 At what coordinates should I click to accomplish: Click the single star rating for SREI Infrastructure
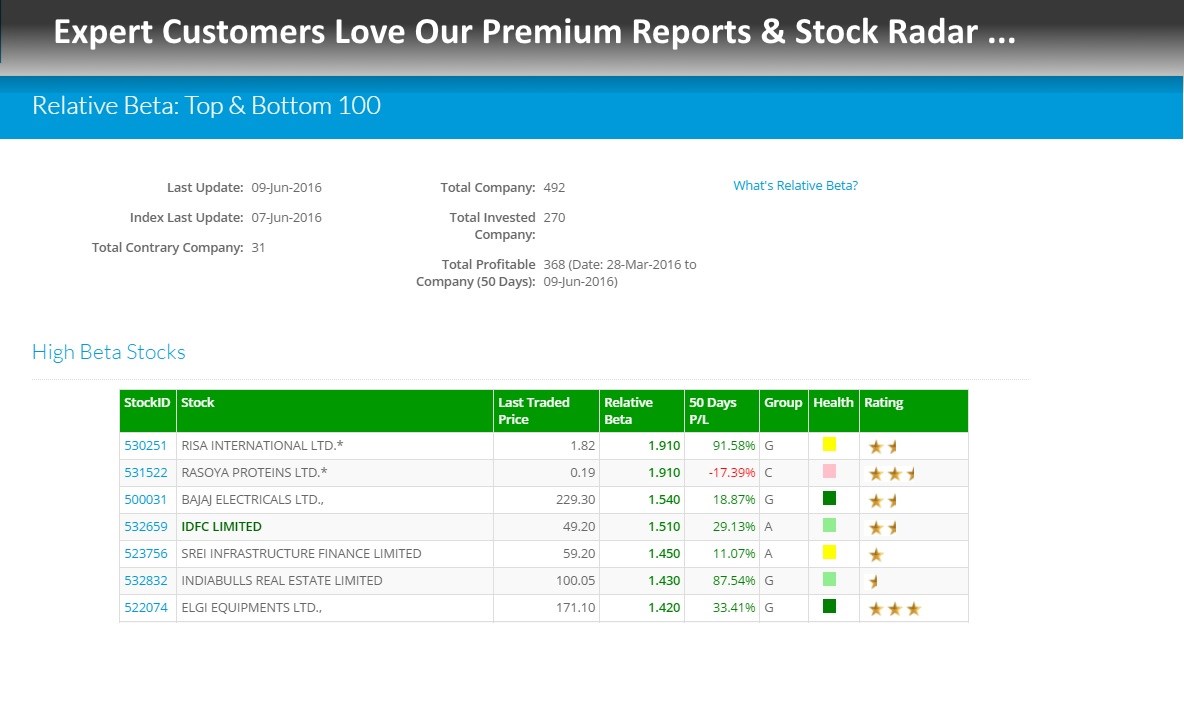(x=876, y=555)
